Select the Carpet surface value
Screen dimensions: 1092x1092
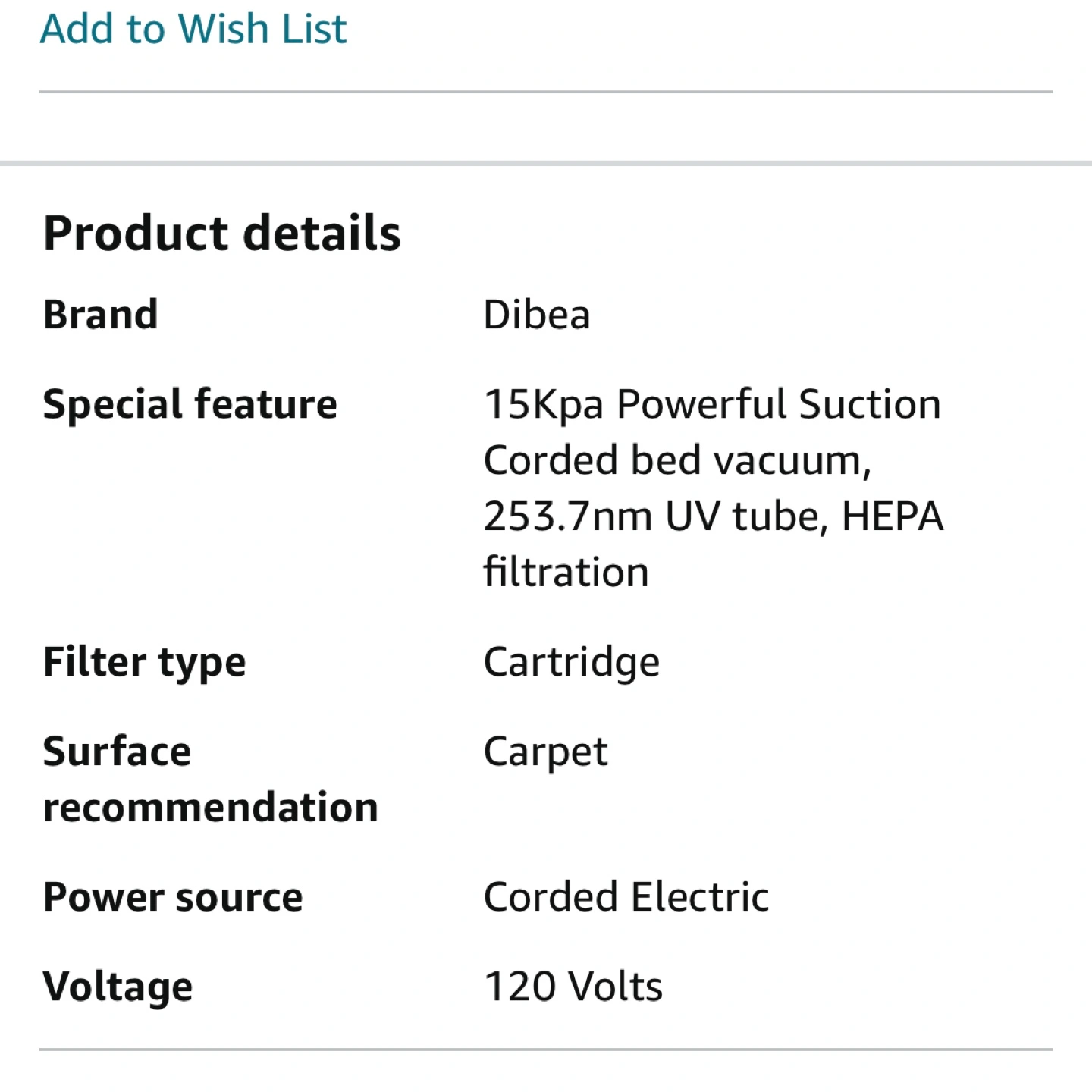[x=545, y=752]
